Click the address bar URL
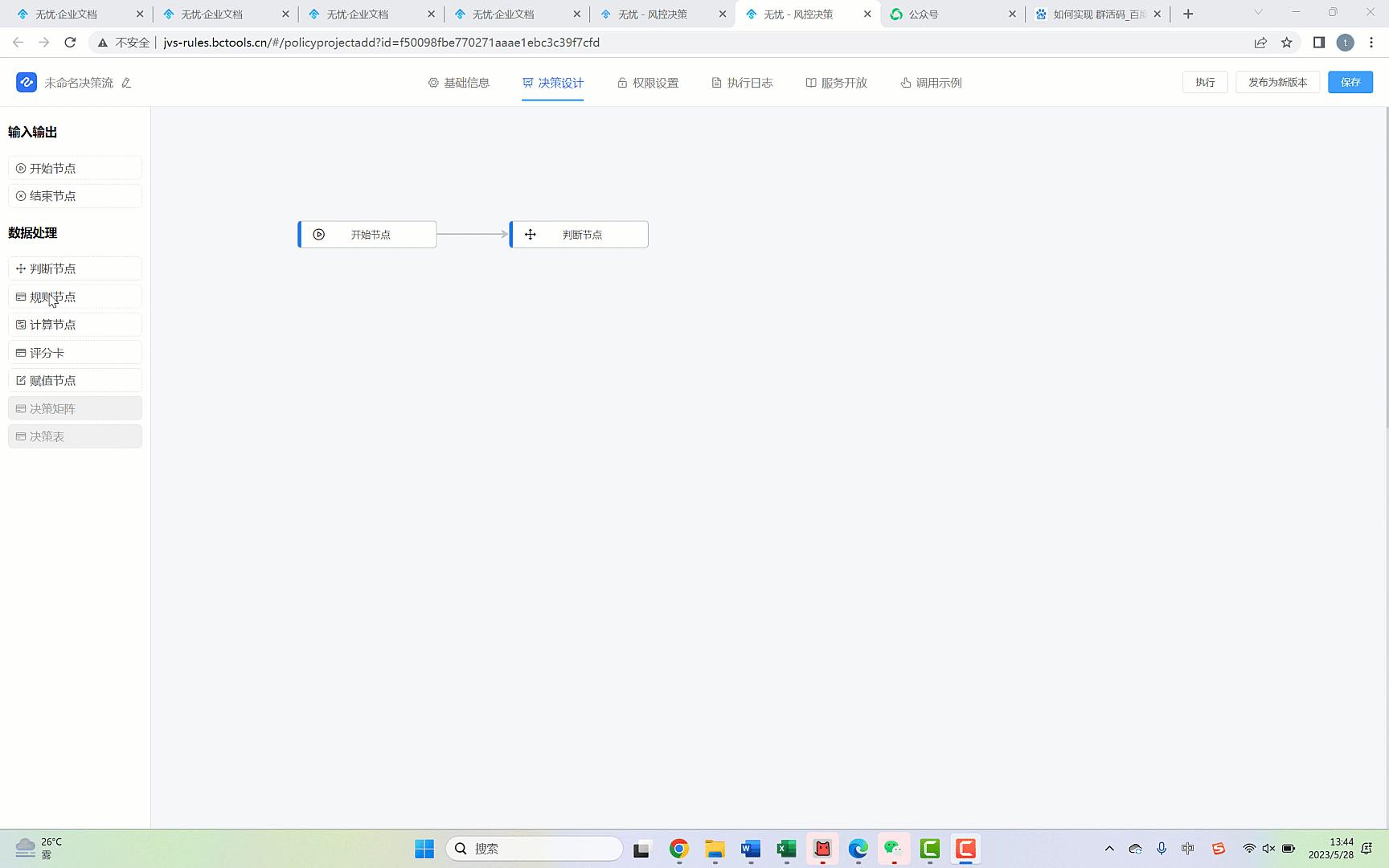 [381, 43]
